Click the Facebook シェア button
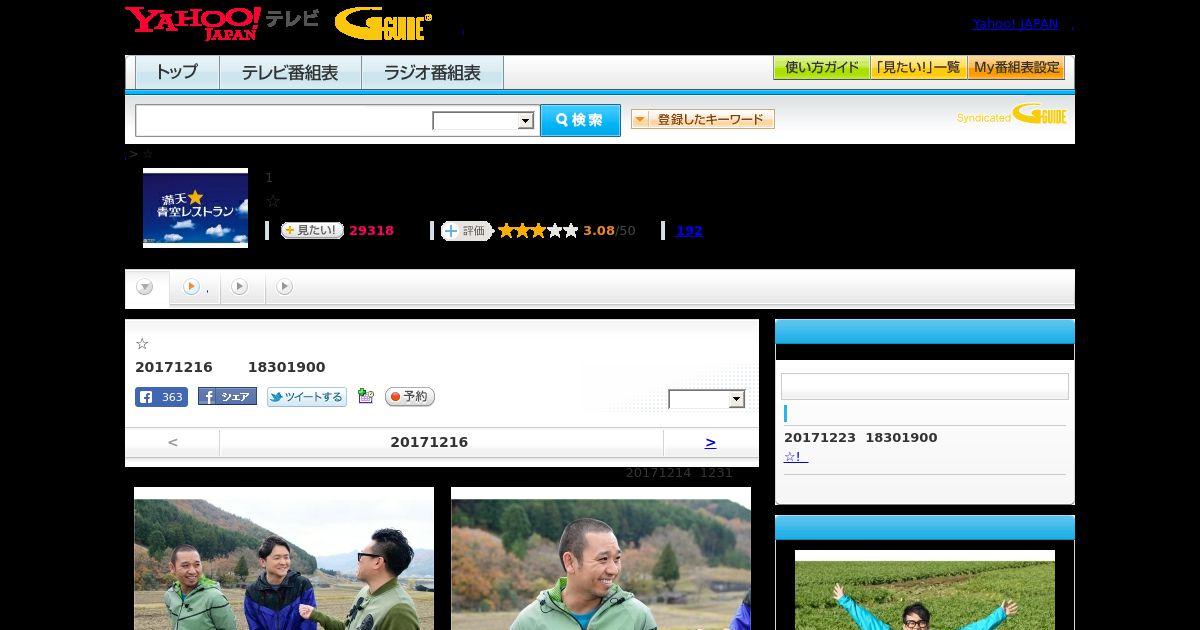1200x630 pixels. click(227, 397)
